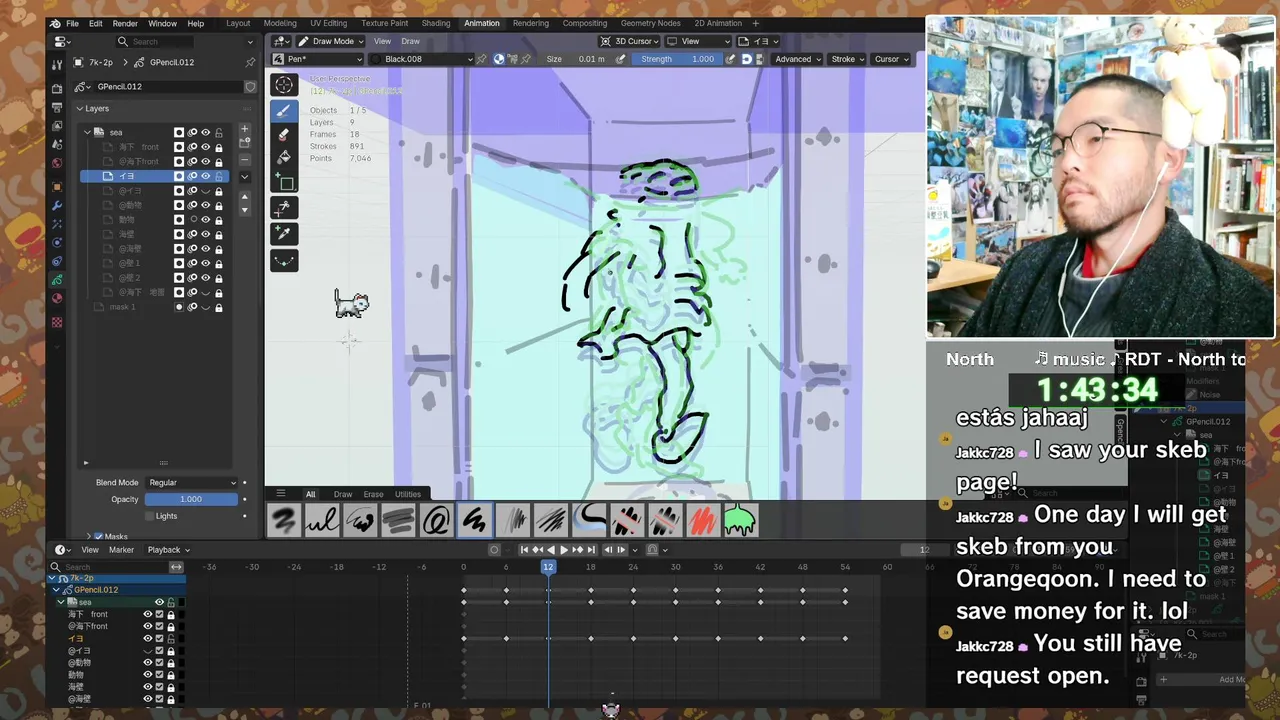
Task: Select the Eraser tool in the toolbar
Action: tap(284, 135)
